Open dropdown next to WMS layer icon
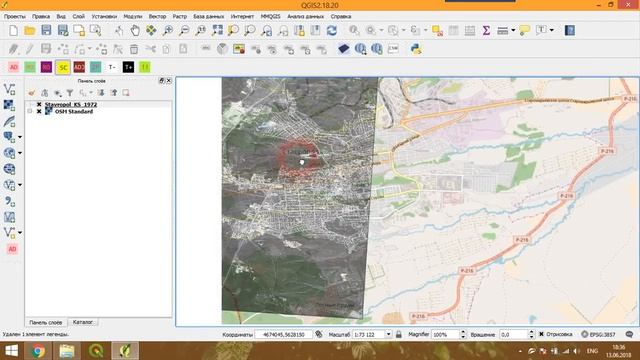640x360 pixels. coord(20,153)
